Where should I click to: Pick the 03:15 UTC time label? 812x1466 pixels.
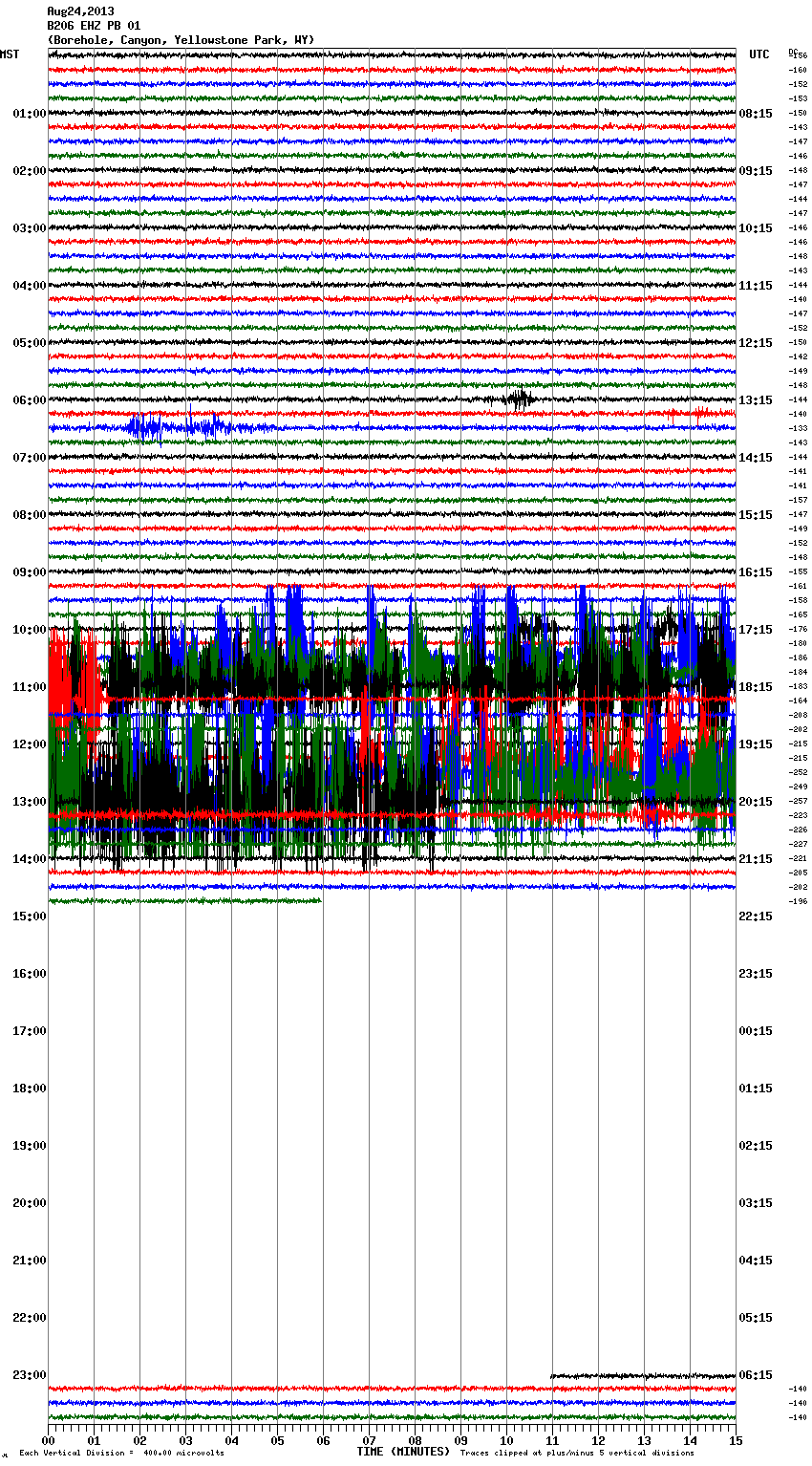point(756,1203)
